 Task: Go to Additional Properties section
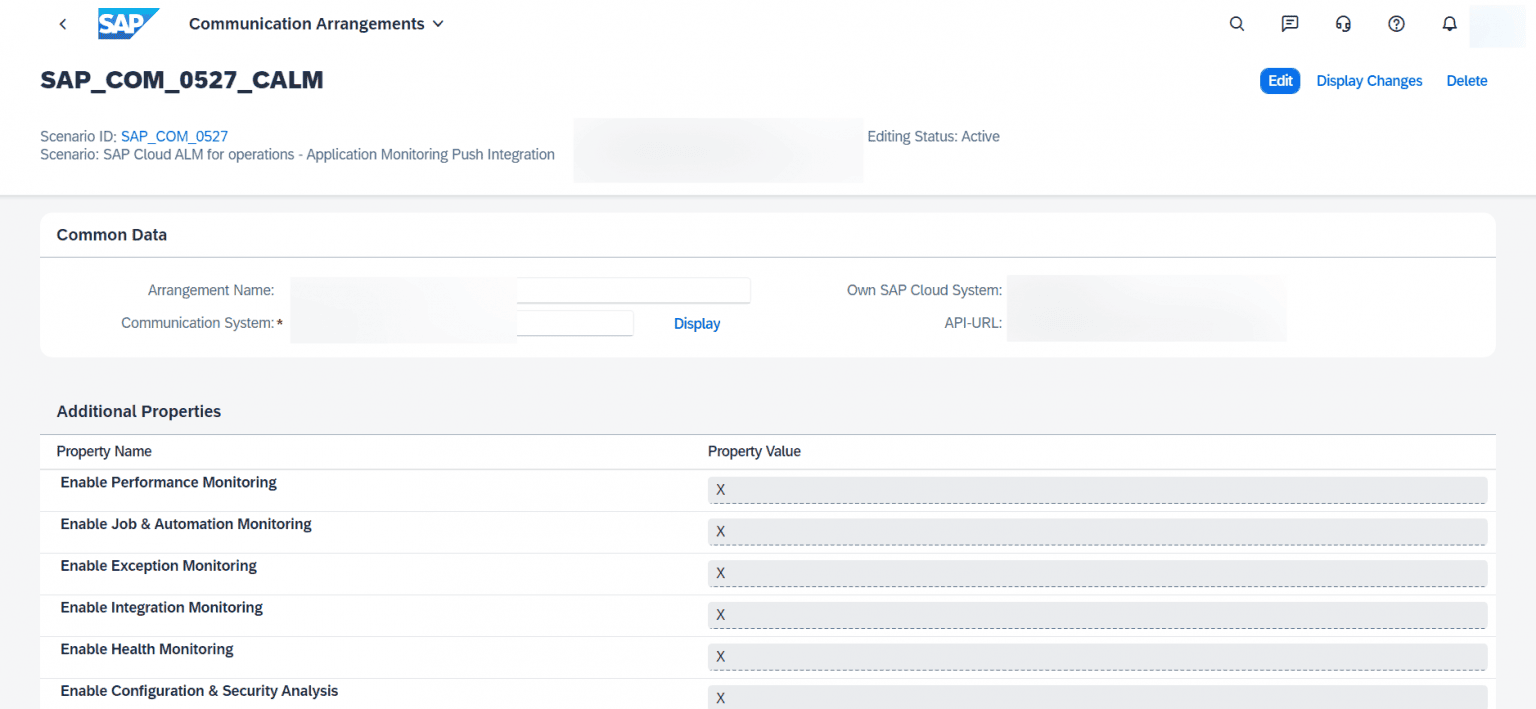click(x=138, y=411)
